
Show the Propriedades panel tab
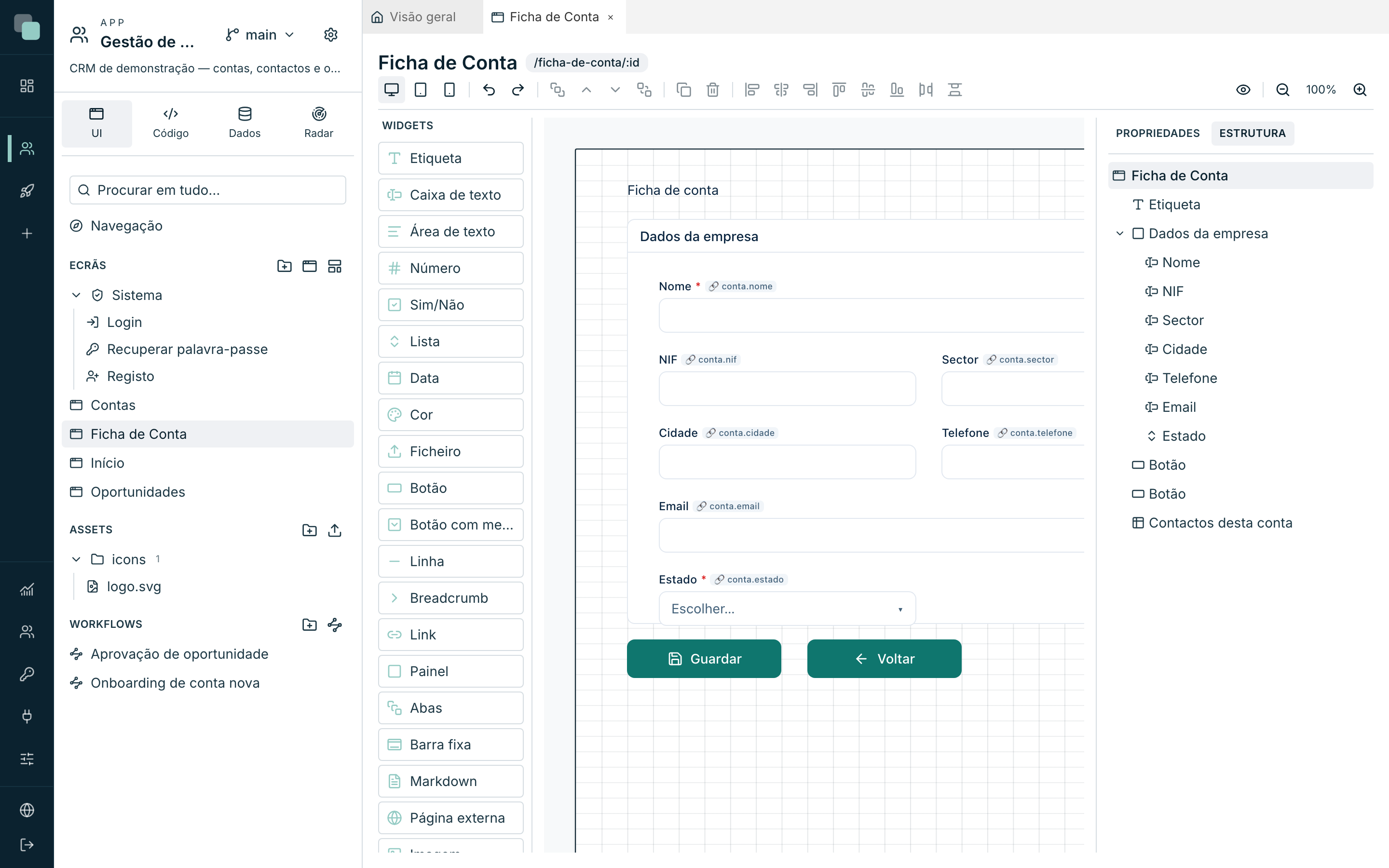point(1157,133)
